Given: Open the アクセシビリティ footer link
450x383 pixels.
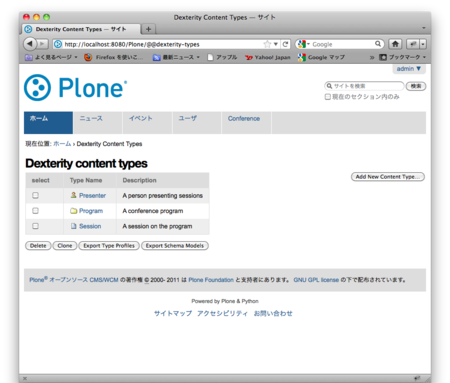Looking at the screenshot, I should coord(222,313).
